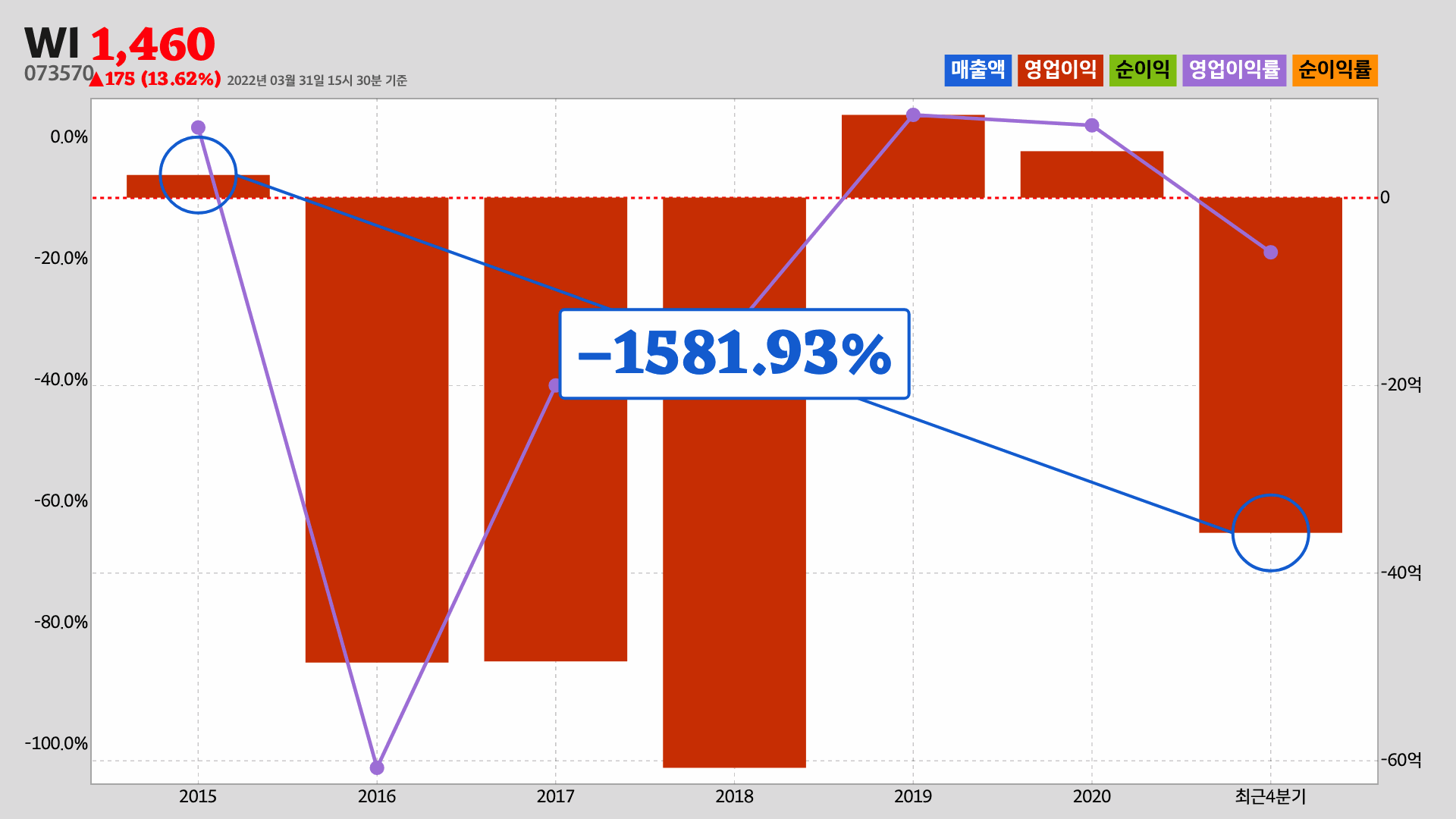Click the 2016 operating profit bar
Viewport: 1456px width, 819px height.
coord(377,430)
